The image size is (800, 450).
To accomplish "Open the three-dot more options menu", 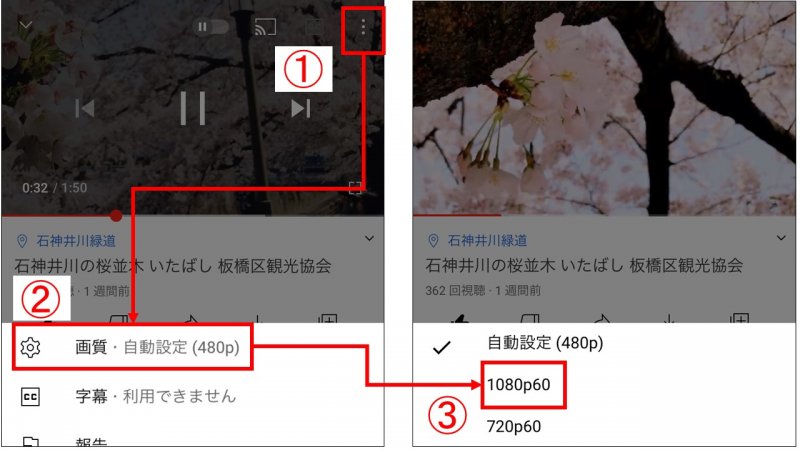I will (x=363, y=28).
